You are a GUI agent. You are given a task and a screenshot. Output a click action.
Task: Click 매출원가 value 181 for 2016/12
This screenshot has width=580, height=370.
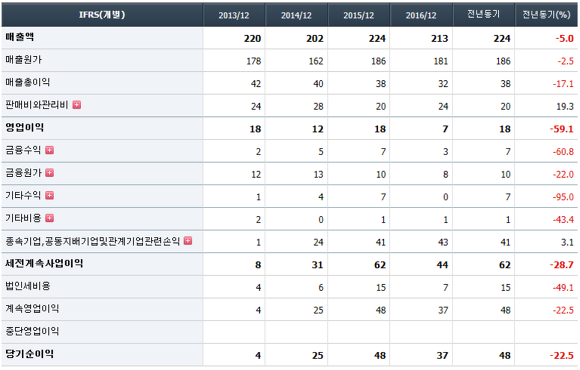point(441,61)
